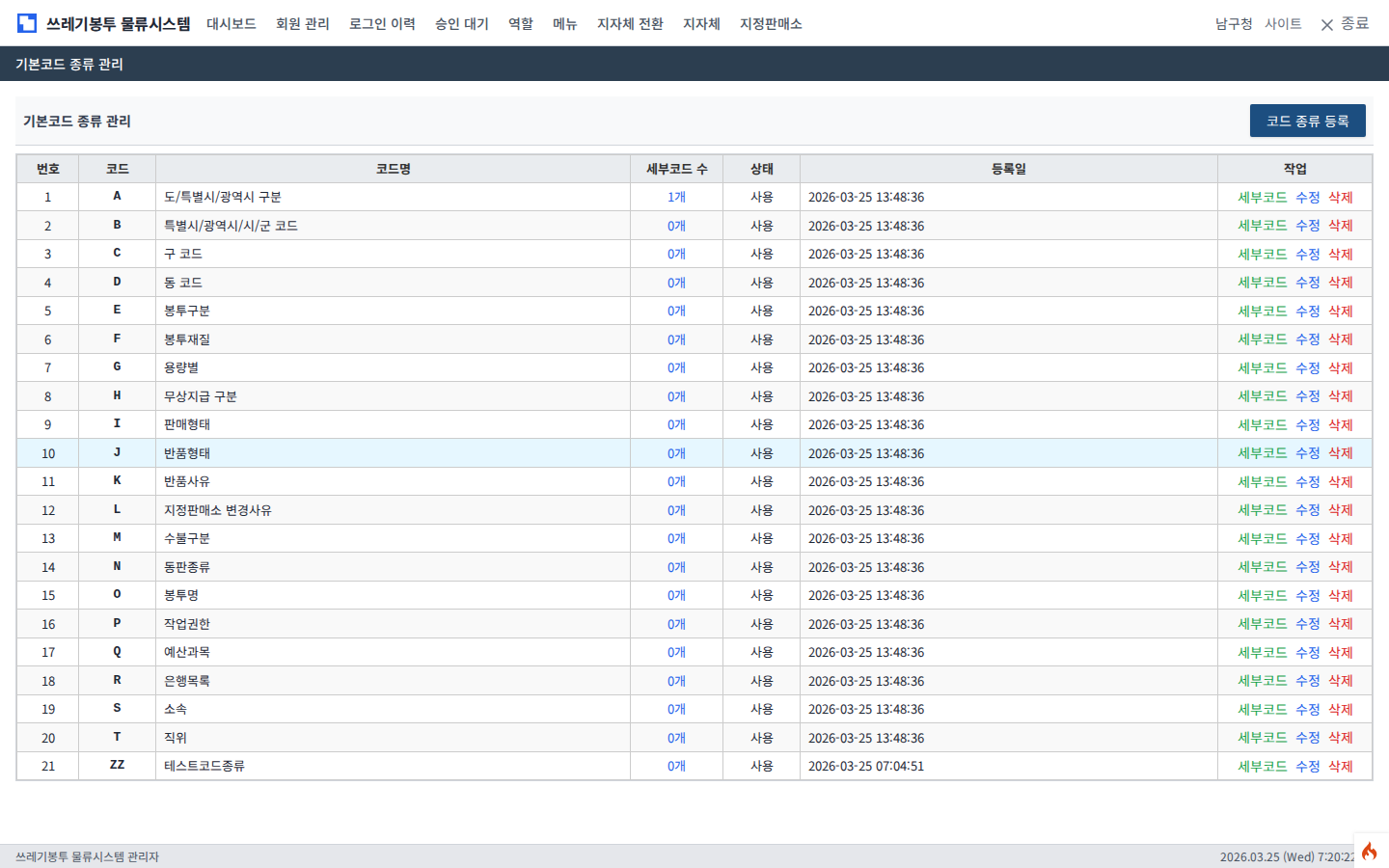Delete the 테스트코드종류 row

point(1340,767)
